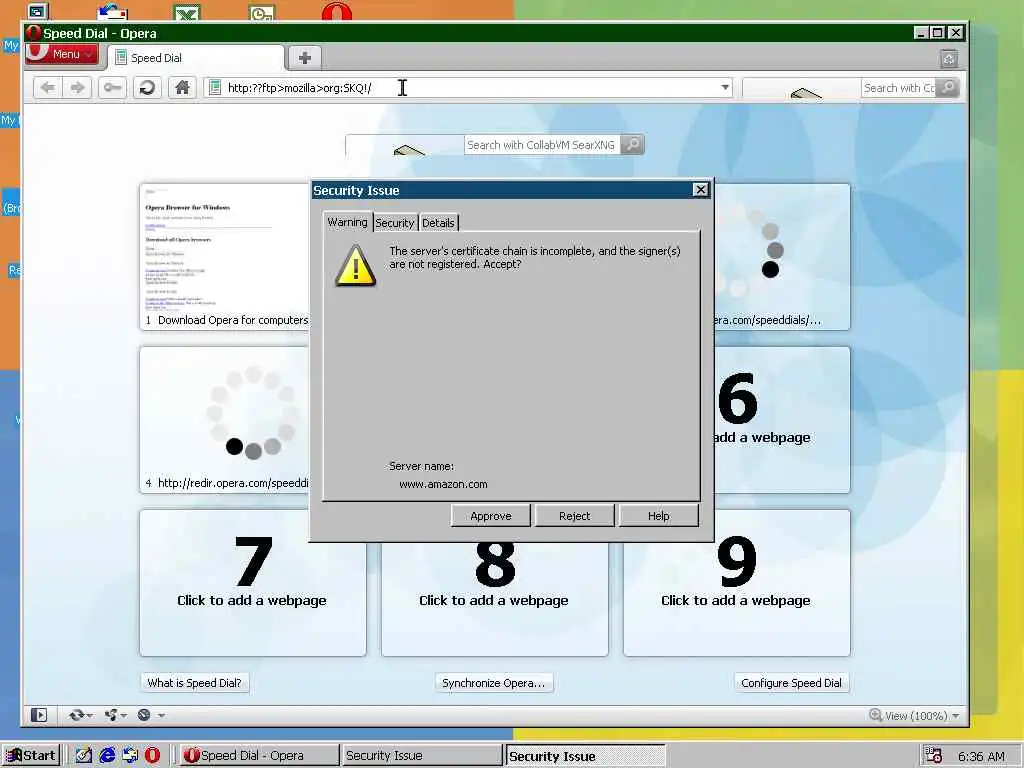Click the Opera desktop shortcut icon
The width and height of the screenshot is (1024, 768).
pos(337,11)
